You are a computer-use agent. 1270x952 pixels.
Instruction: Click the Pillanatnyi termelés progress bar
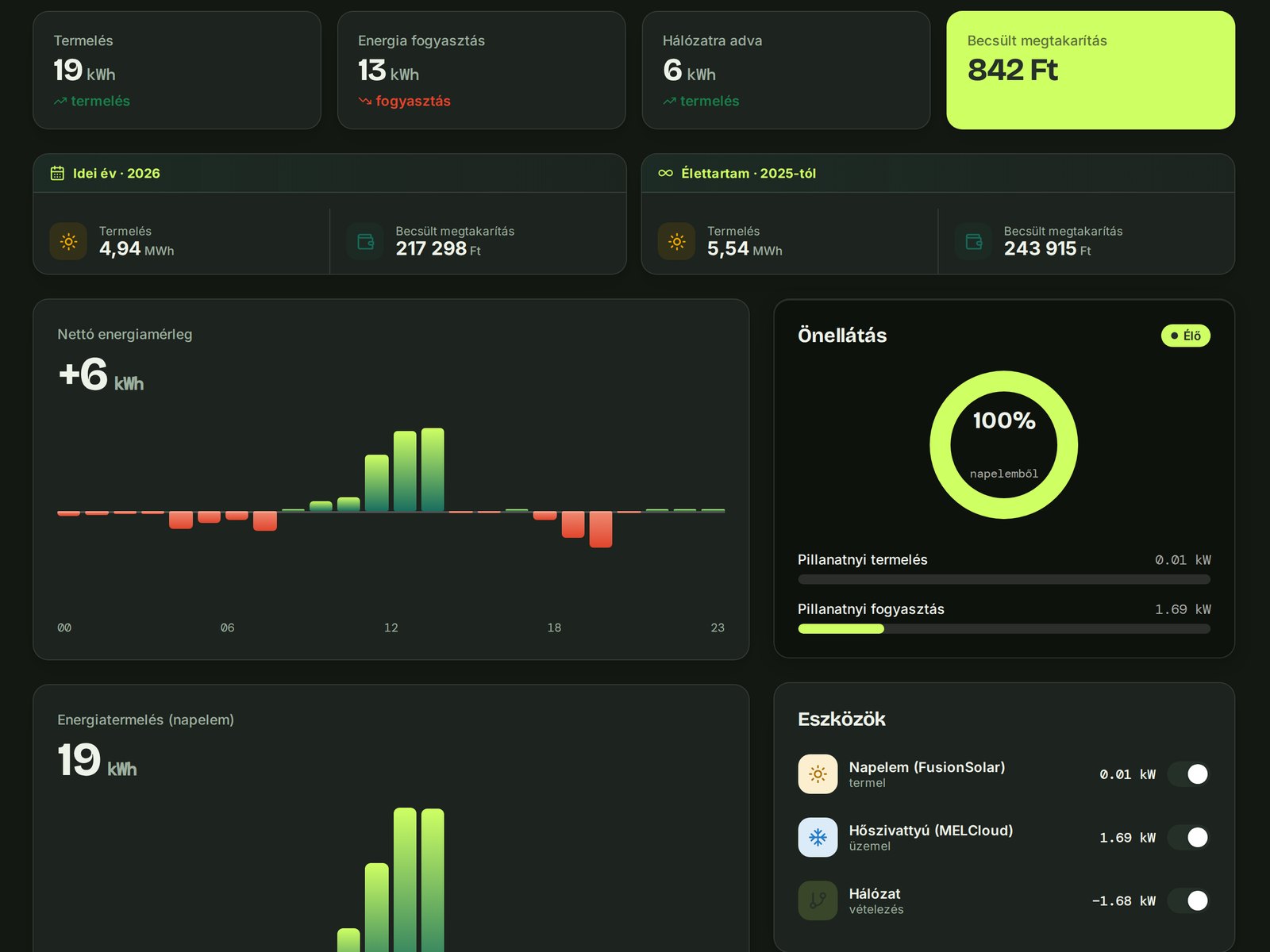1004,579
